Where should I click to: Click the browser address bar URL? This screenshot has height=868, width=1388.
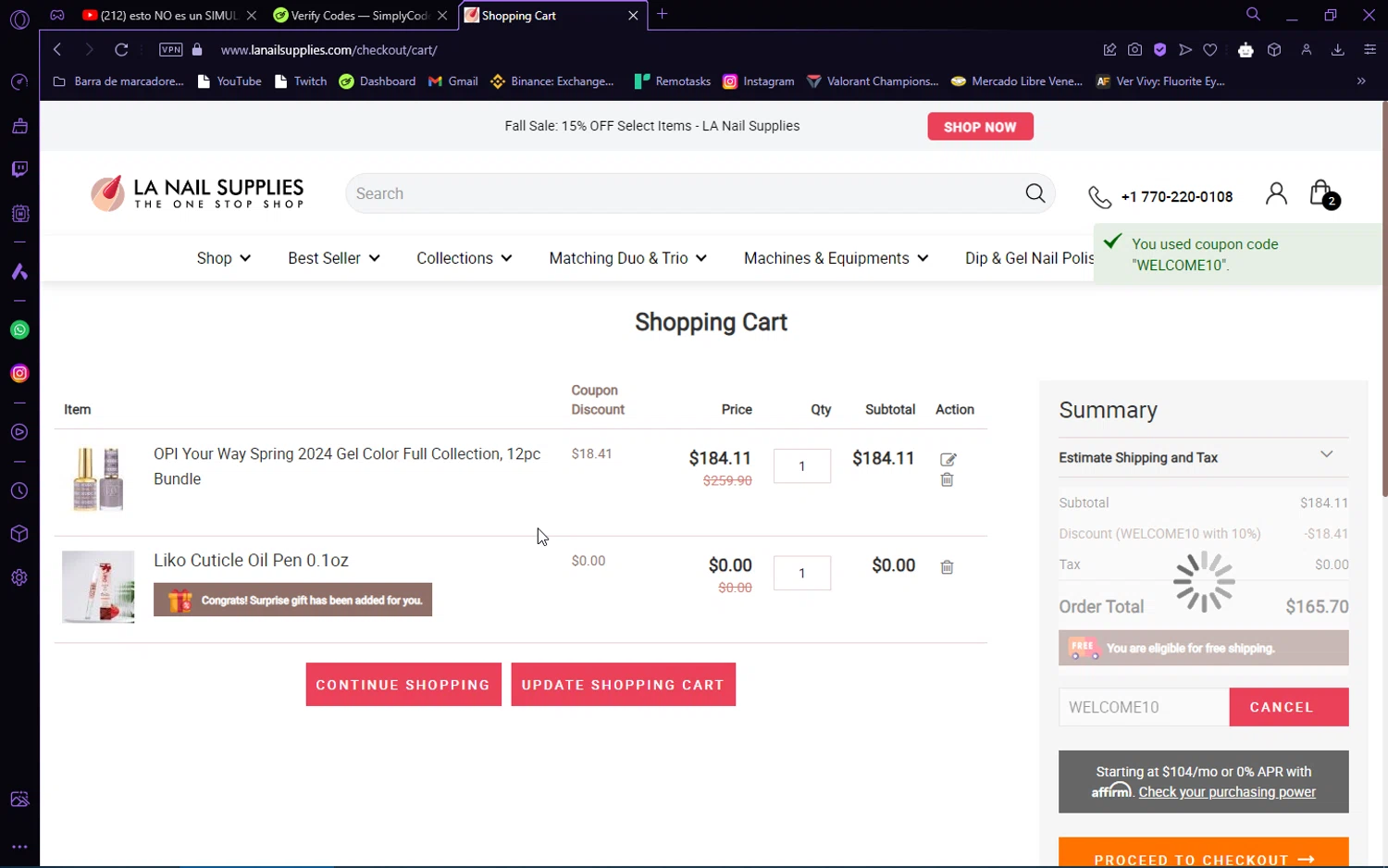pos(329,50)
